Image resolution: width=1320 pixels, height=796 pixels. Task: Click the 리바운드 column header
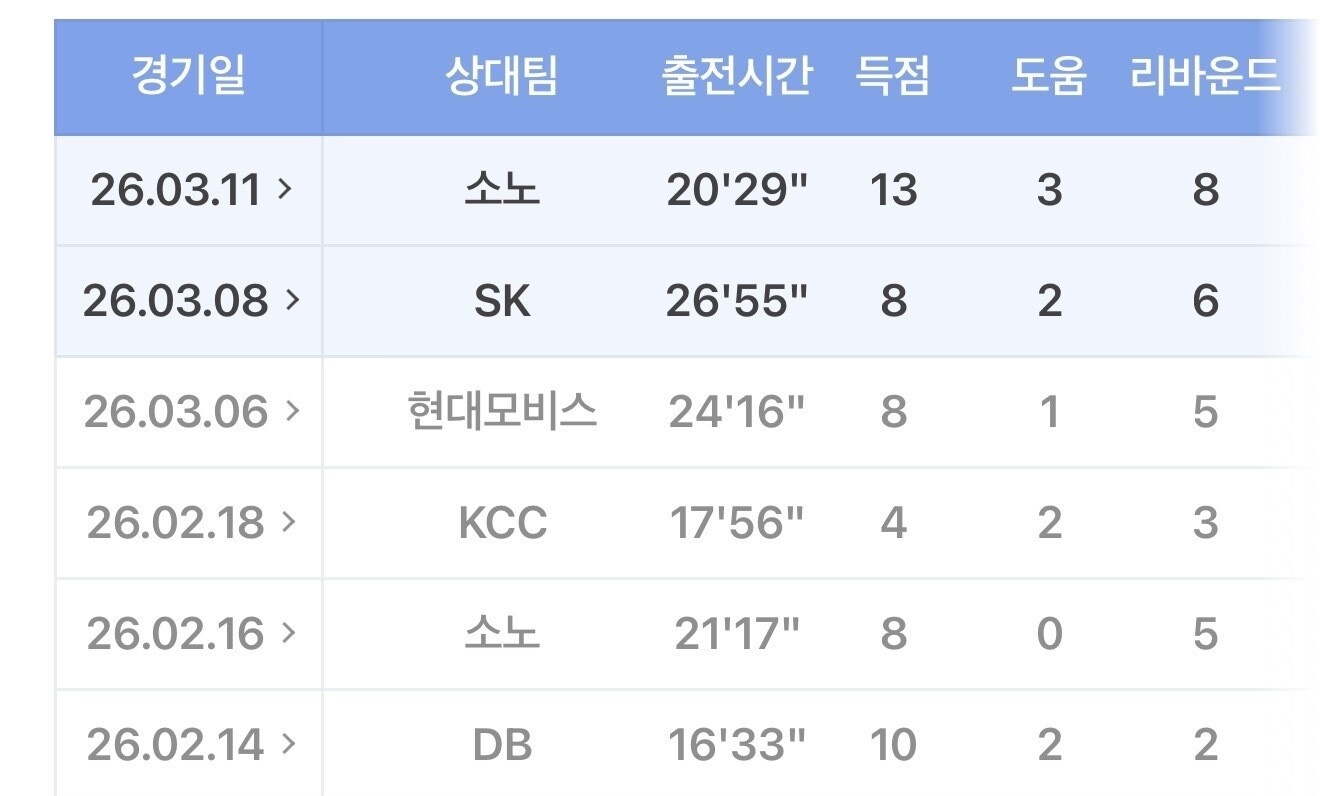(1205, 77)
